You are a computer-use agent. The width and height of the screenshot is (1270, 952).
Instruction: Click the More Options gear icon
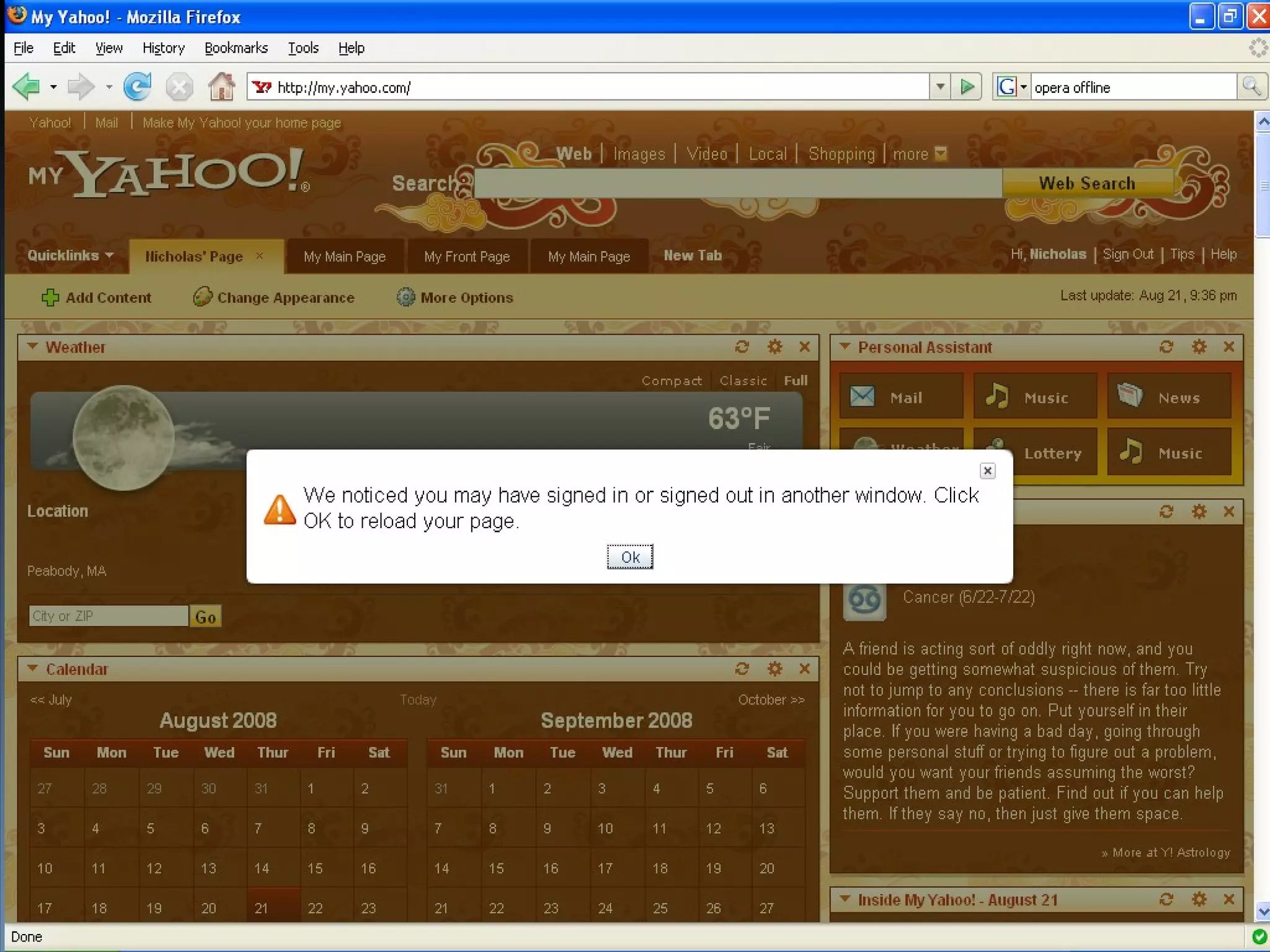406,297
